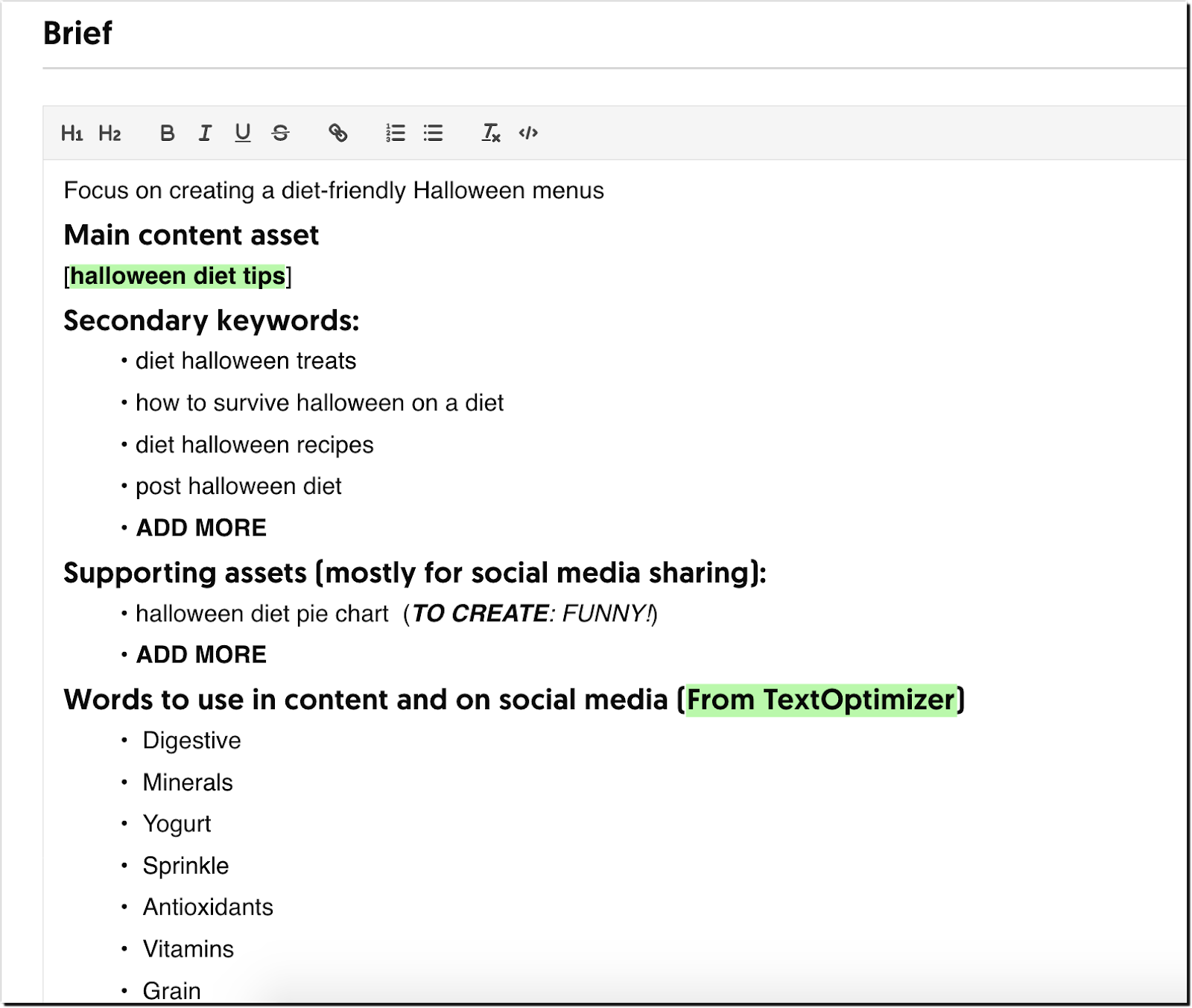The height and width of the screenshot is (1008, 1192).
Task: Click highlighted 'From TextOptimizer' text
Action: (821, 700)
